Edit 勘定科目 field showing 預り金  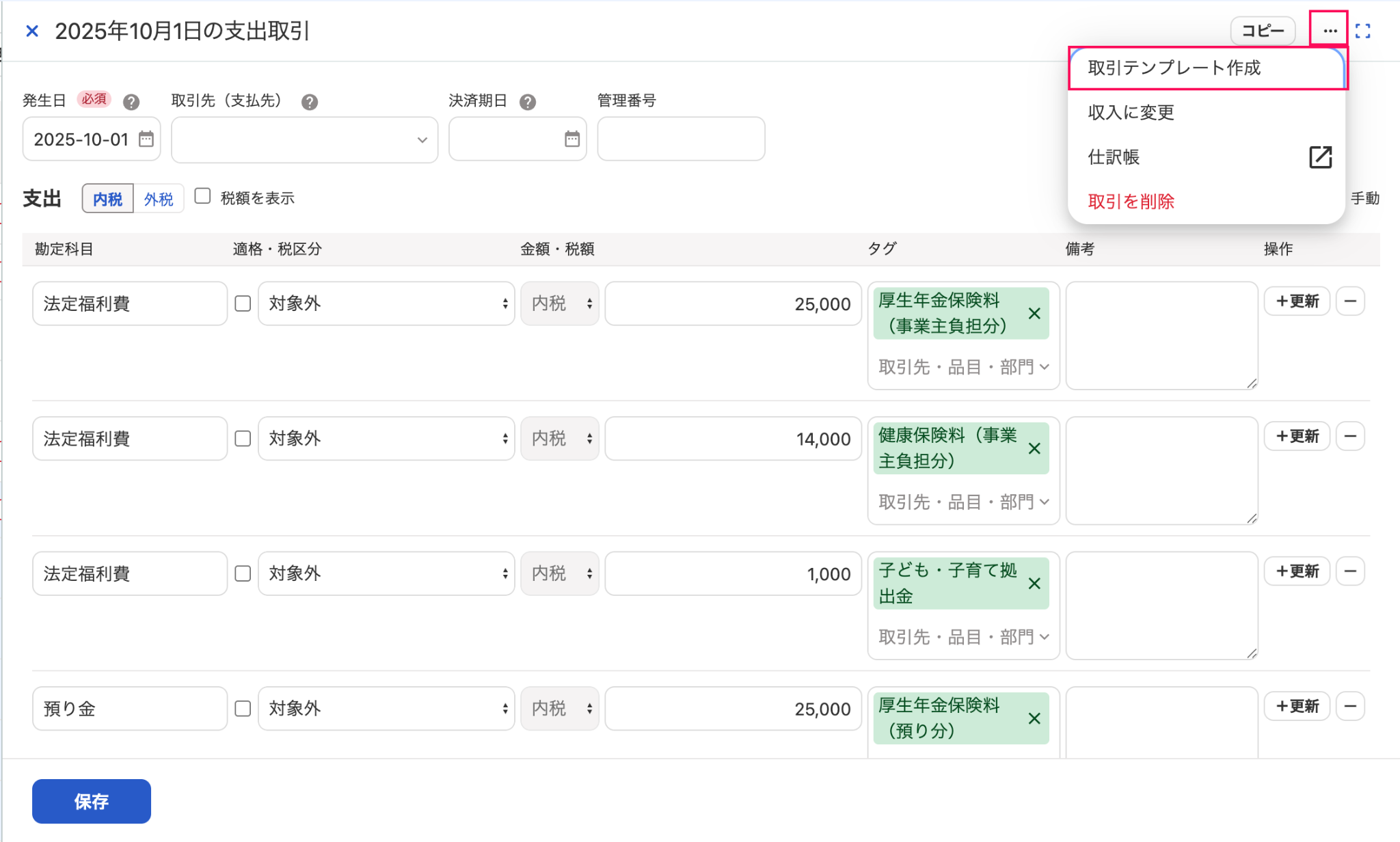(130, 709)
